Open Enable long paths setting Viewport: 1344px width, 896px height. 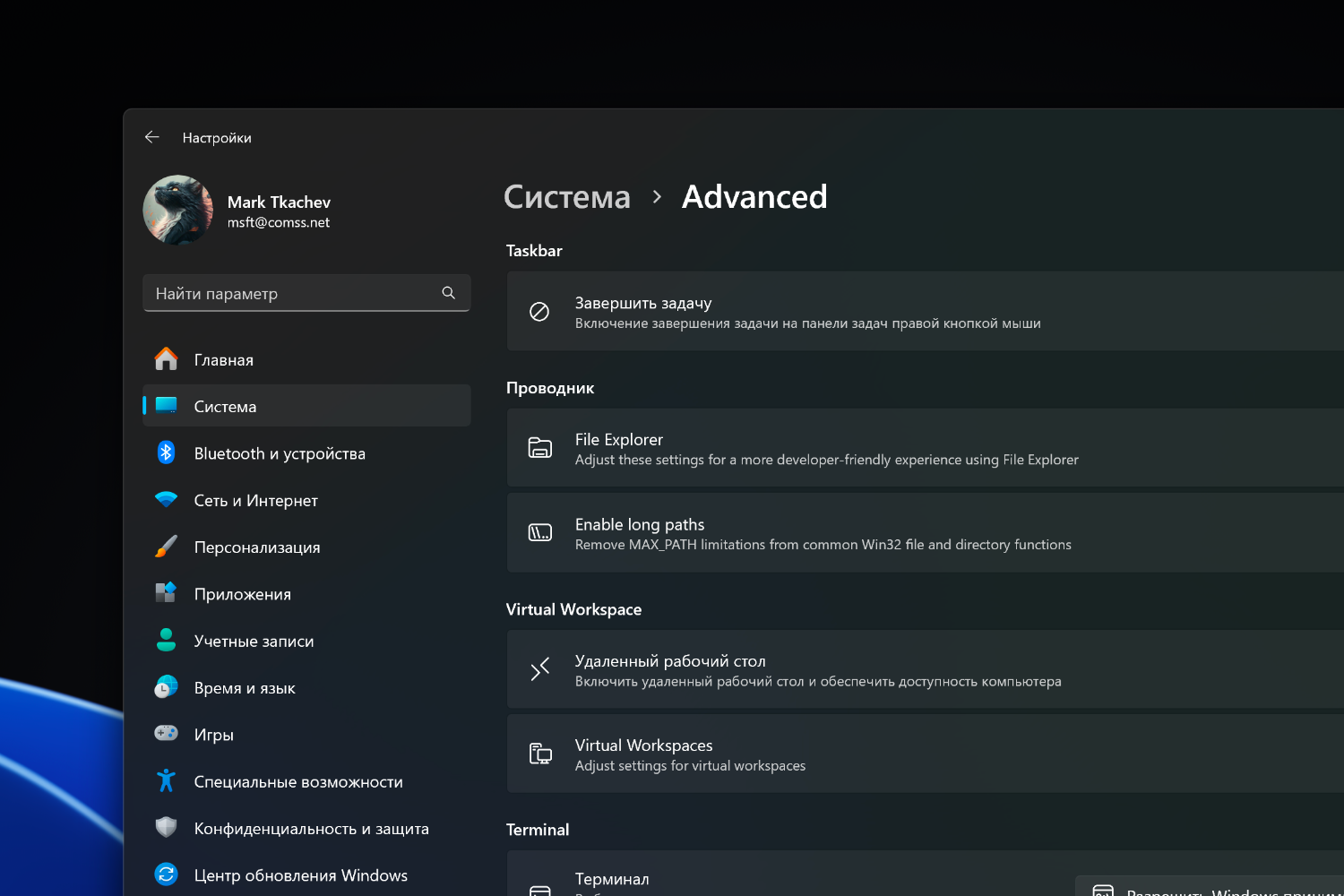(x=925, y=533)
